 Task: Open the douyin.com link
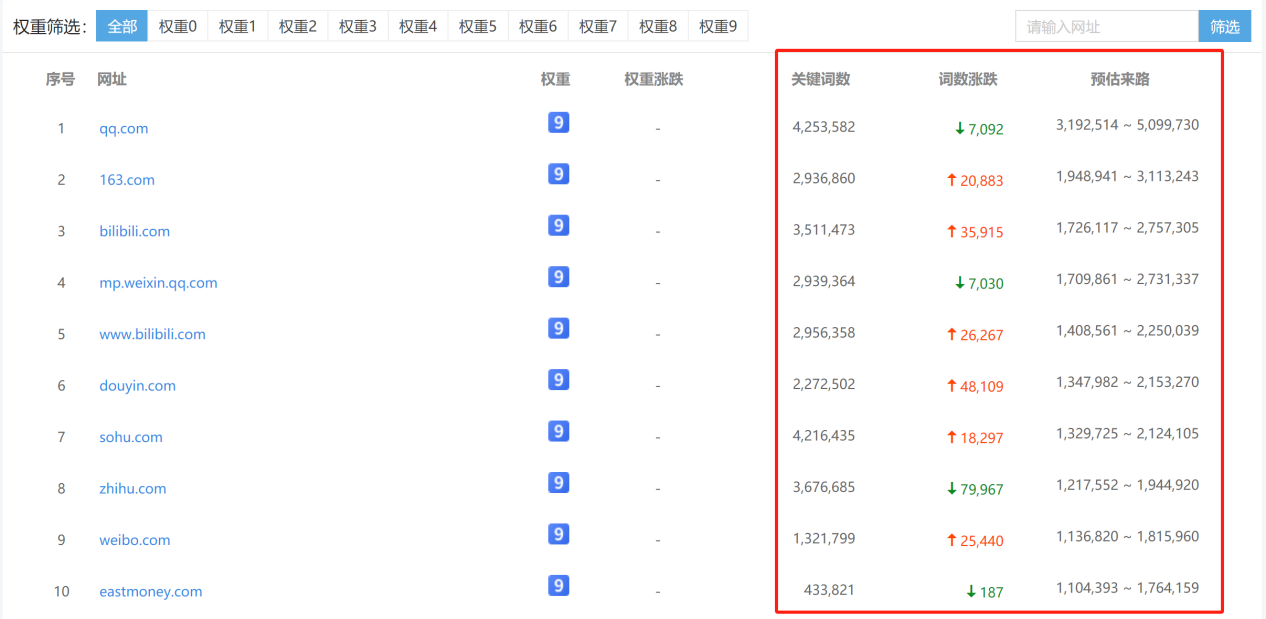[x=137, y=386]
